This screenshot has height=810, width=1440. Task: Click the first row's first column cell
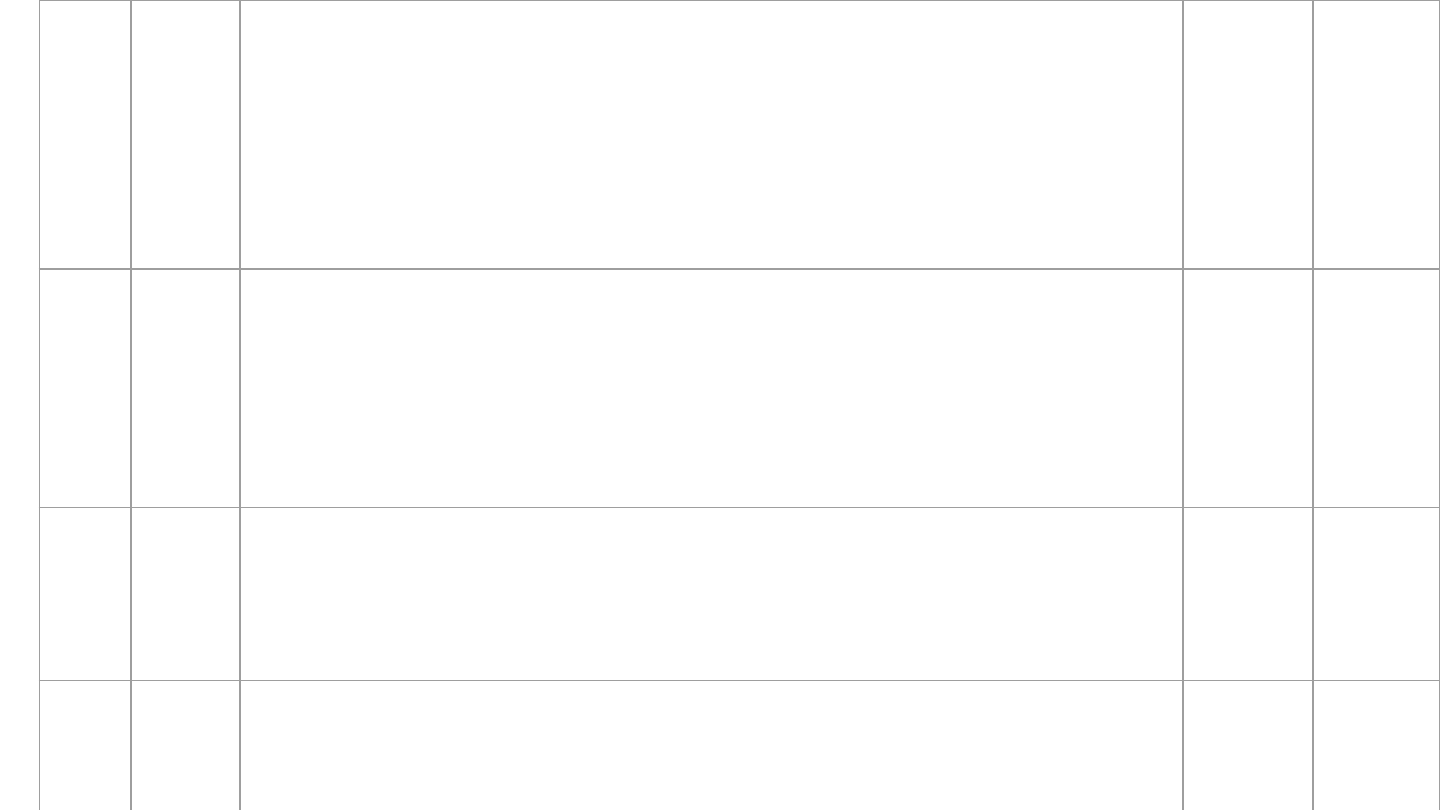click(85, 134)
